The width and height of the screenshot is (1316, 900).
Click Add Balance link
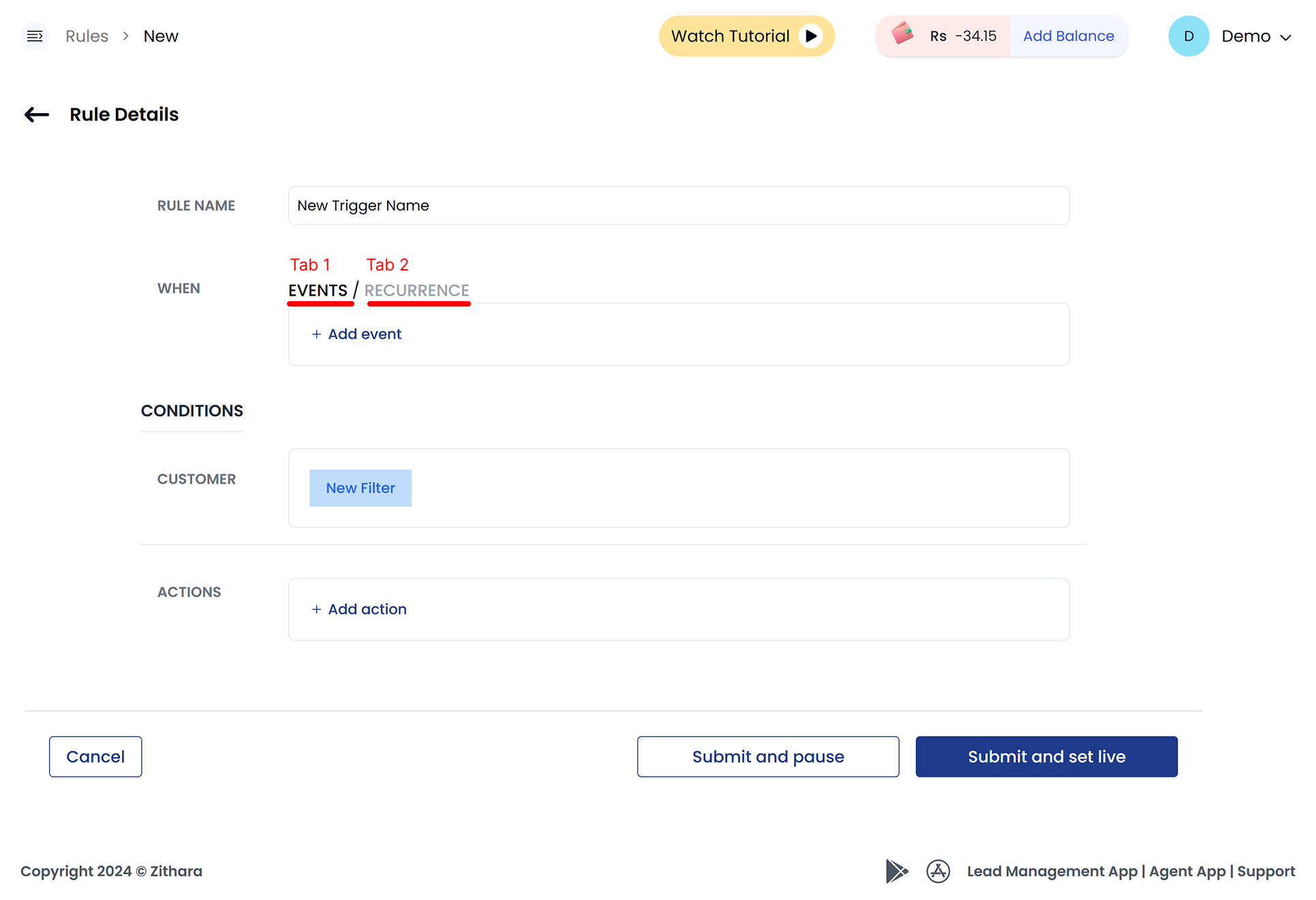click(x=1068, y=36)
